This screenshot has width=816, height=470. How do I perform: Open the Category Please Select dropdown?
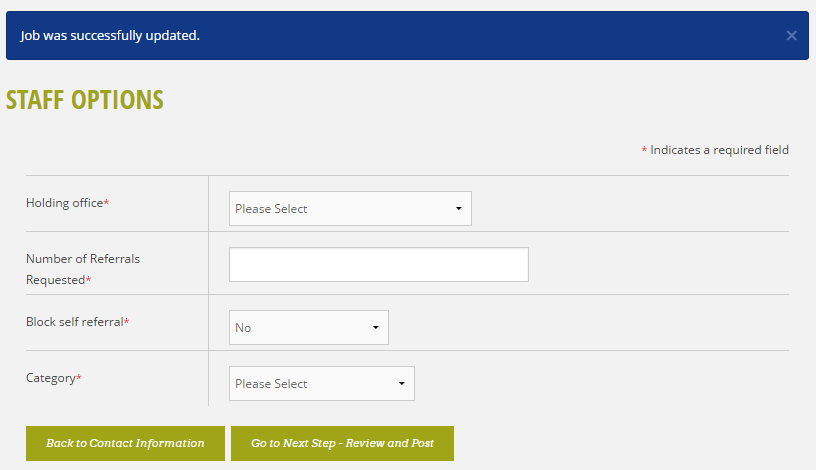click(322, 384)
